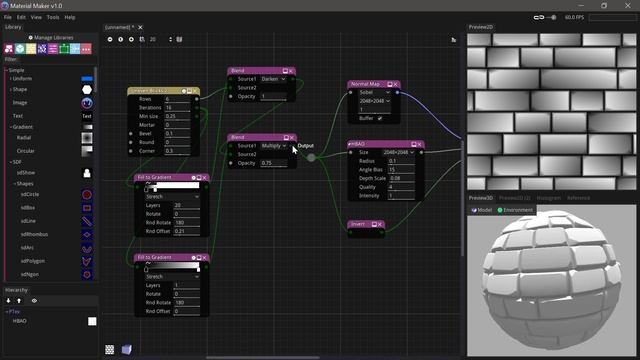Click the Manage Libraries button

(x=51, y=38)
